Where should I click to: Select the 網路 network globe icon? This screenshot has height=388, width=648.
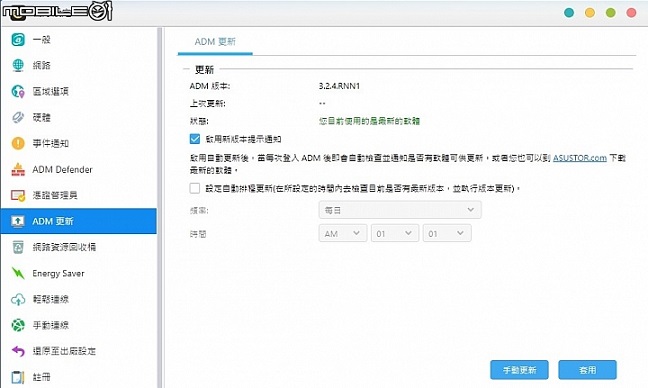(x=18, y=65)
